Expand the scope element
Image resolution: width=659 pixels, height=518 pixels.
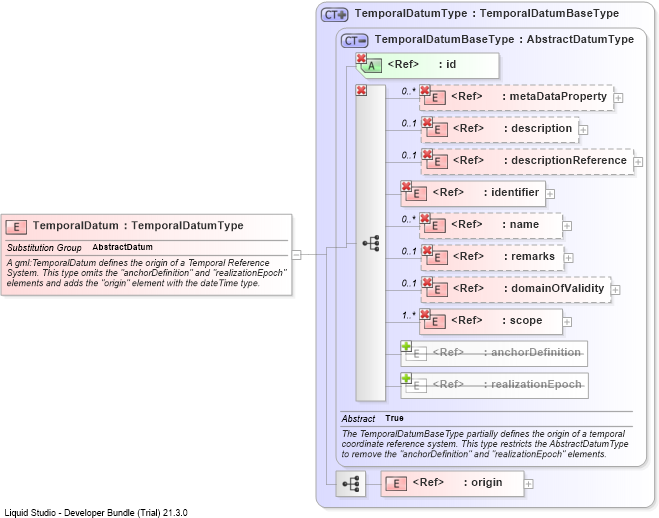tap(567, 322)
